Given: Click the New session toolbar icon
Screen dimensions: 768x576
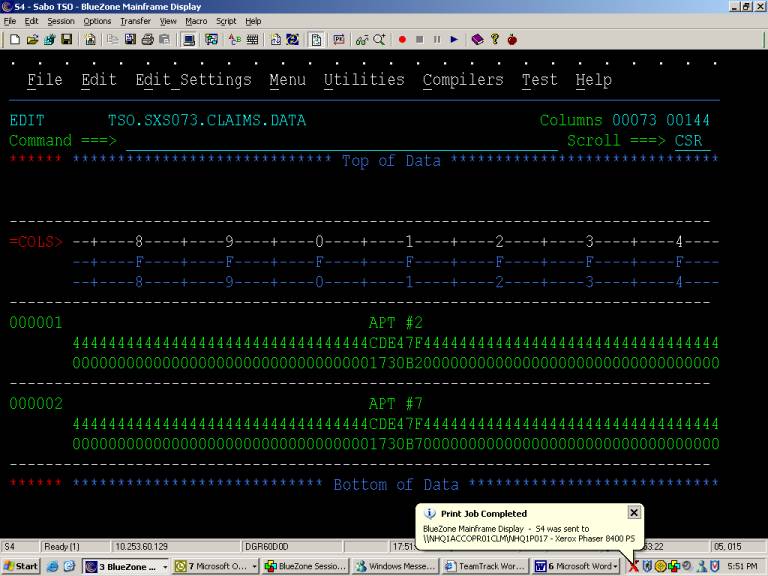Looking at the screenshot, I should (15, 40).
